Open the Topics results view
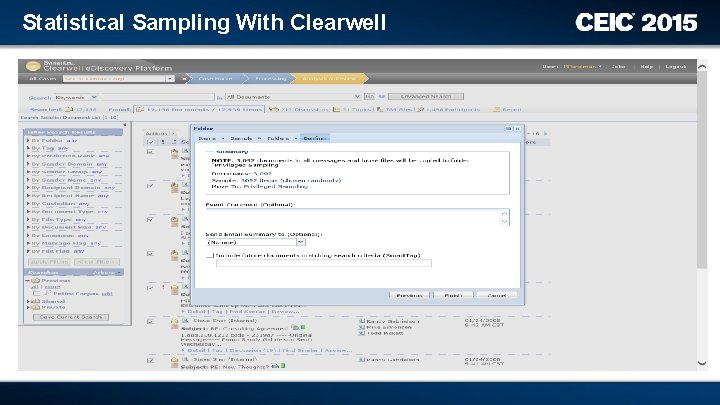This screenshot has height=405, width=720. (353, 110)
